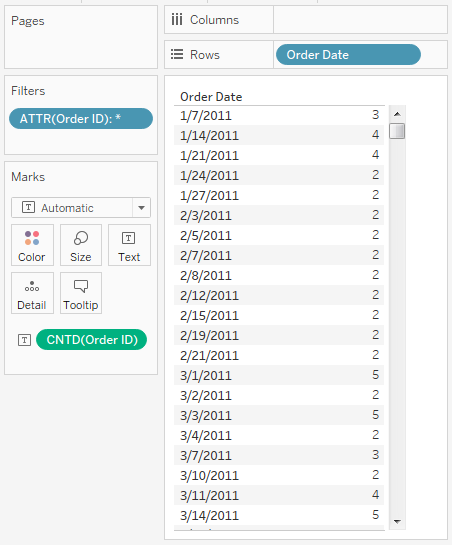452x545 pixels.
Task: Click the empty Columns shelf area
Action: [x=360, y=20]
